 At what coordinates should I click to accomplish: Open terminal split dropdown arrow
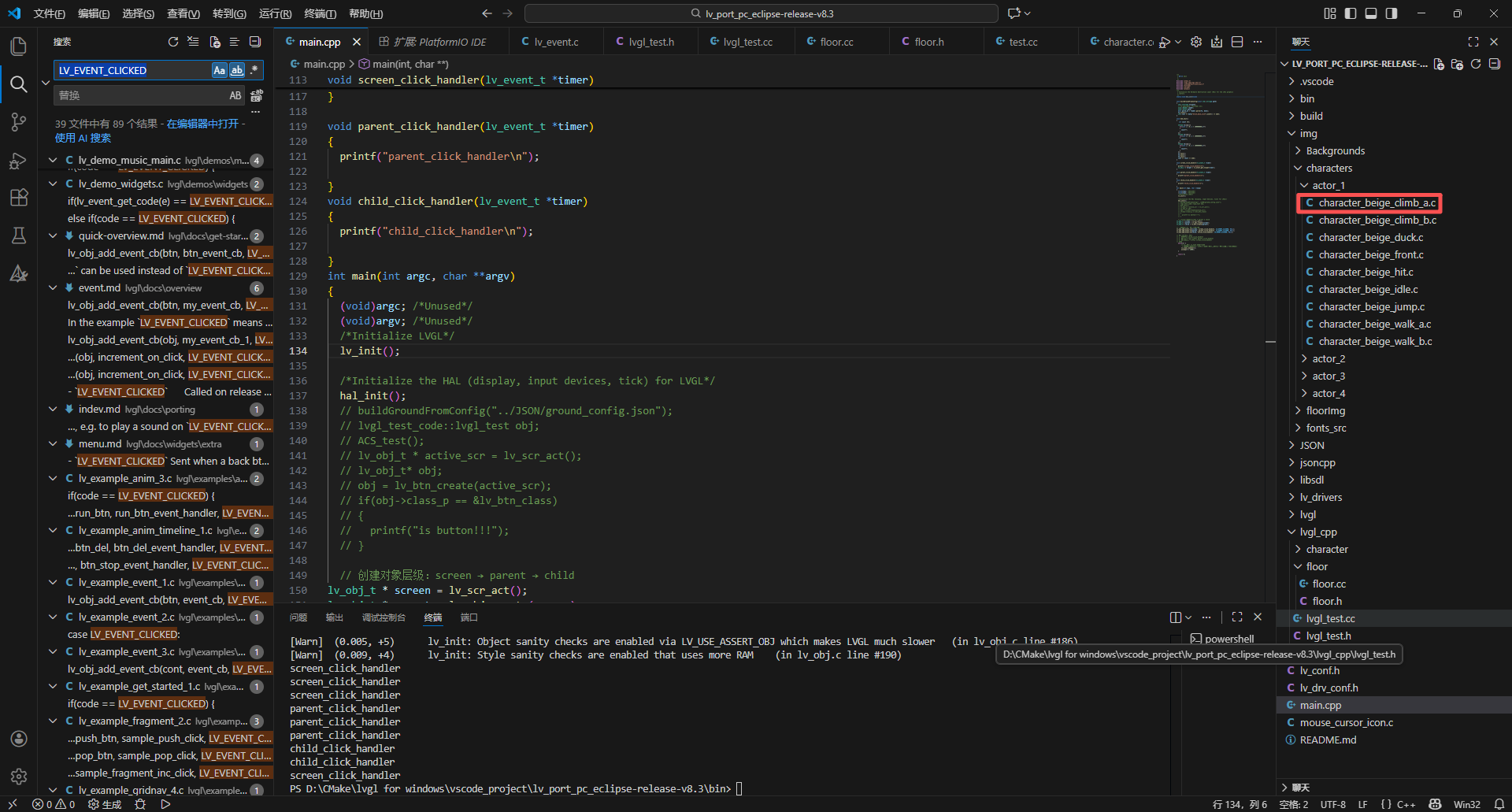1188,617
